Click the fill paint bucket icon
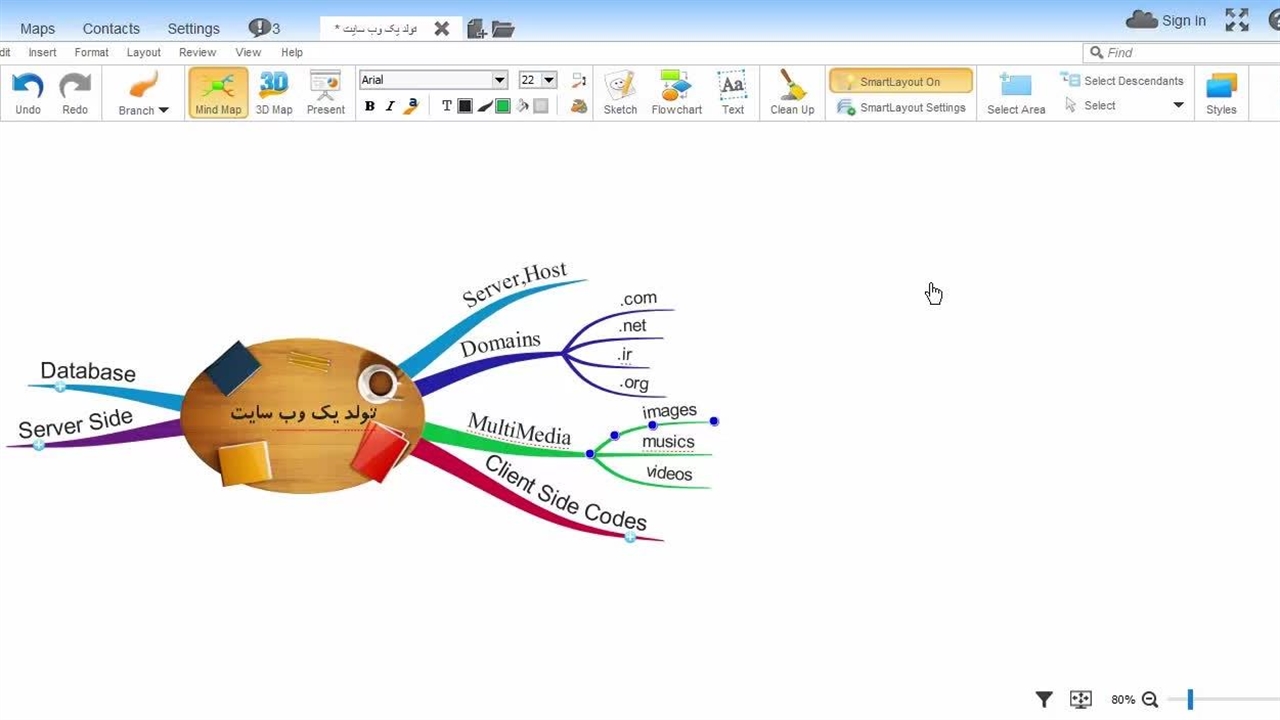The image size is (1280, 720). point(522,106)
